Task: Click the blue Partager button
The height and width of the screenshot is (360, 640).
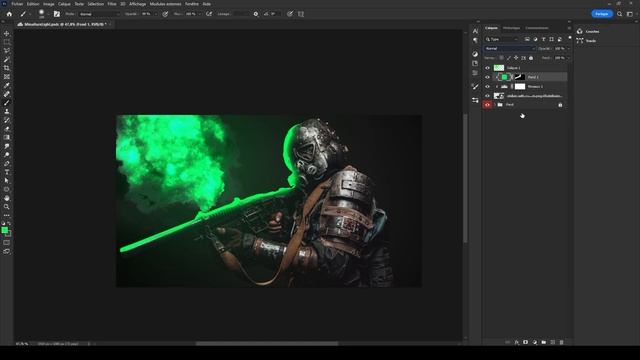Action: tap(602, 14)
